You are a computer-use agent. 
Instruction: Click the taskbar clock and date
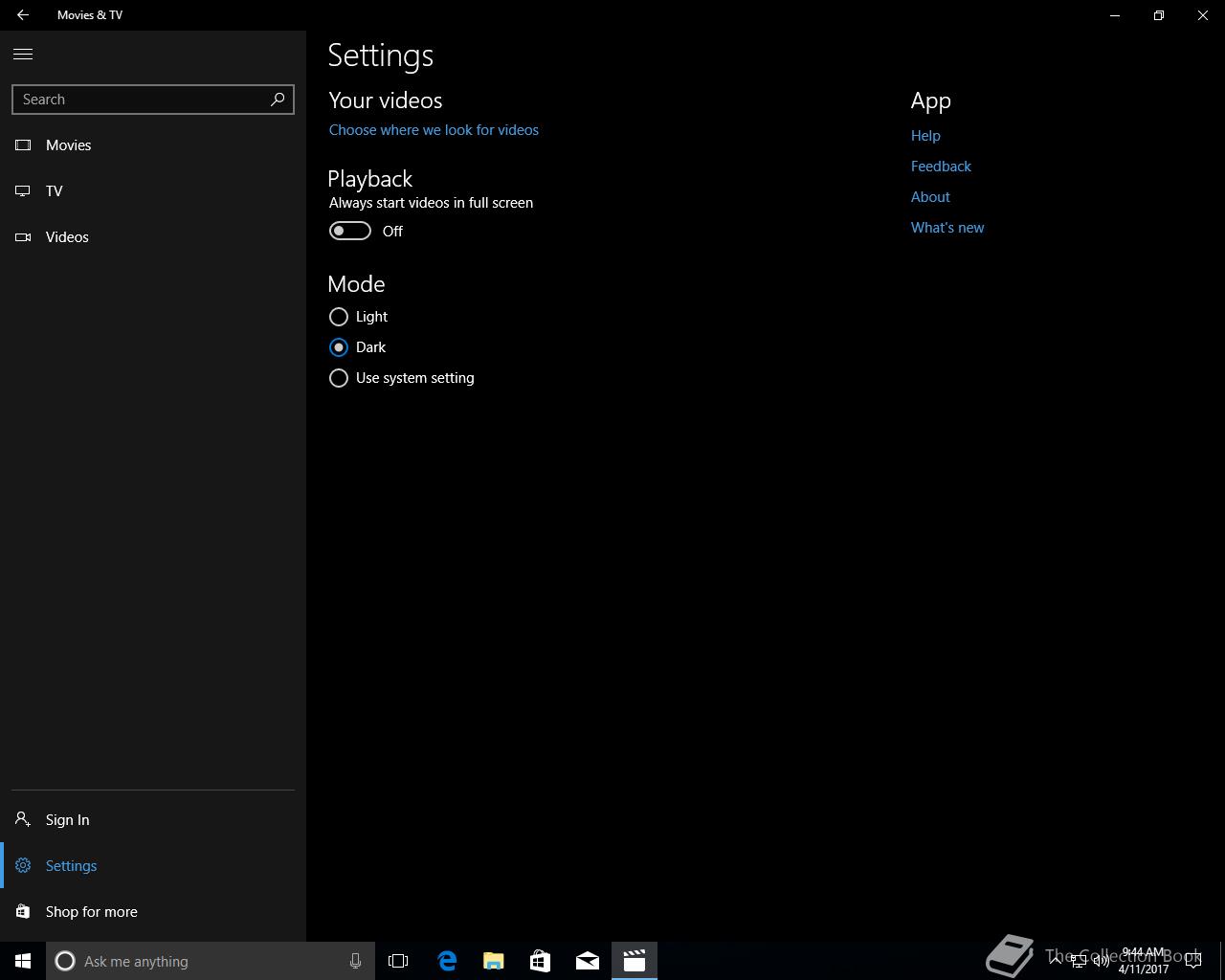pyautogui.click(x=1144, y=961)
